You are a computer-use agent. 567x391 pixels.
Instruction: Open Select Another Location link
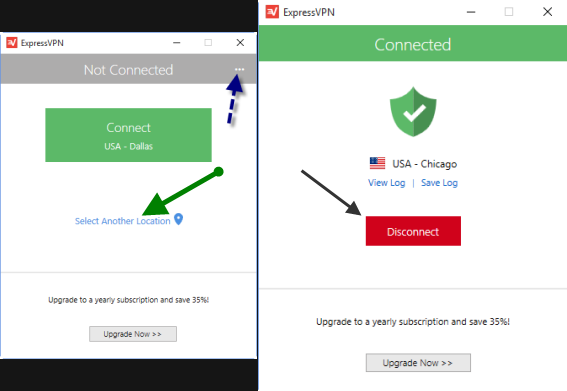(123, 221)
